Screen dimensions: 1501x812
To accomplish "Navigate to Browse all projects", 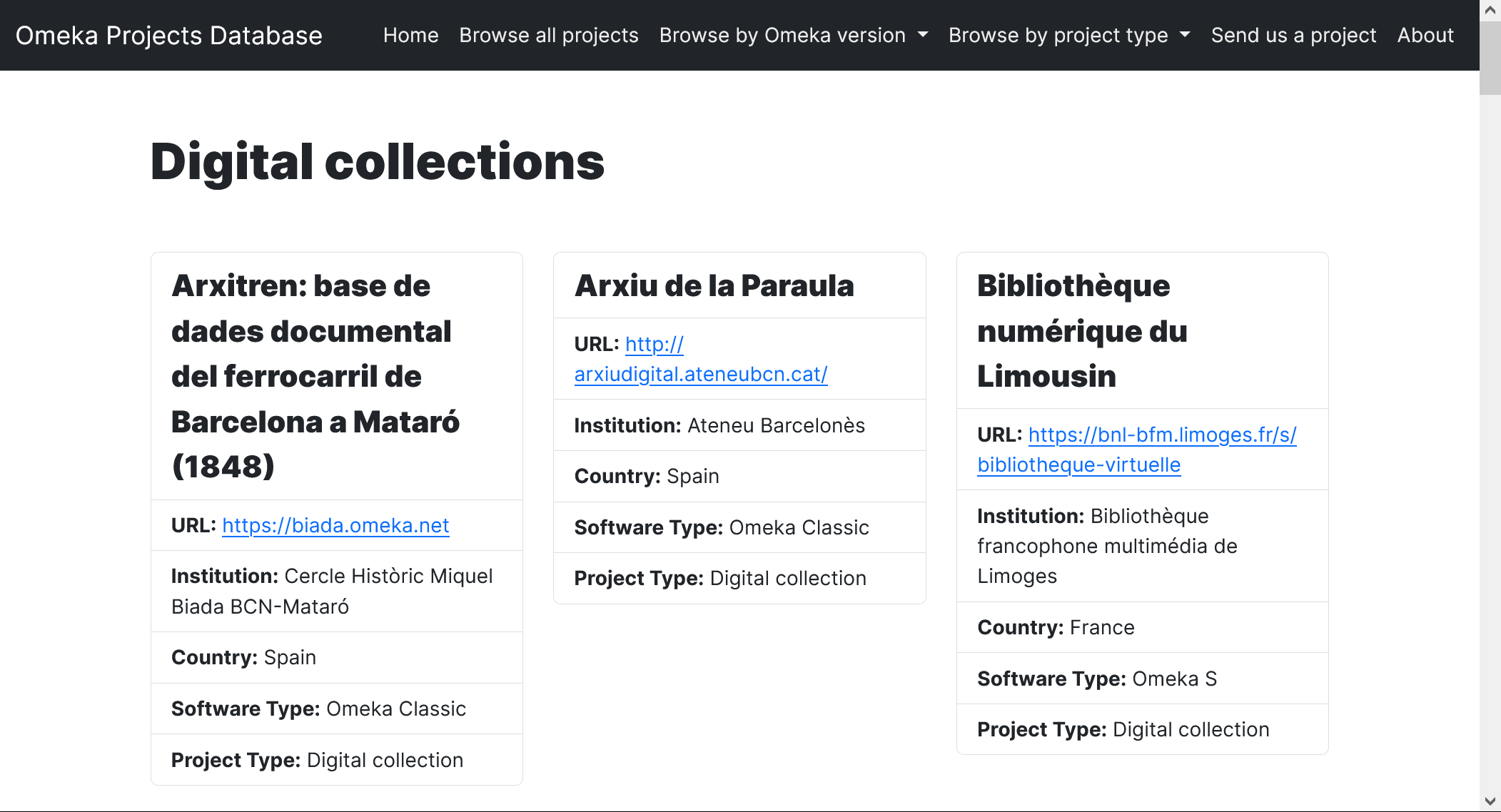I will point(548,35).
